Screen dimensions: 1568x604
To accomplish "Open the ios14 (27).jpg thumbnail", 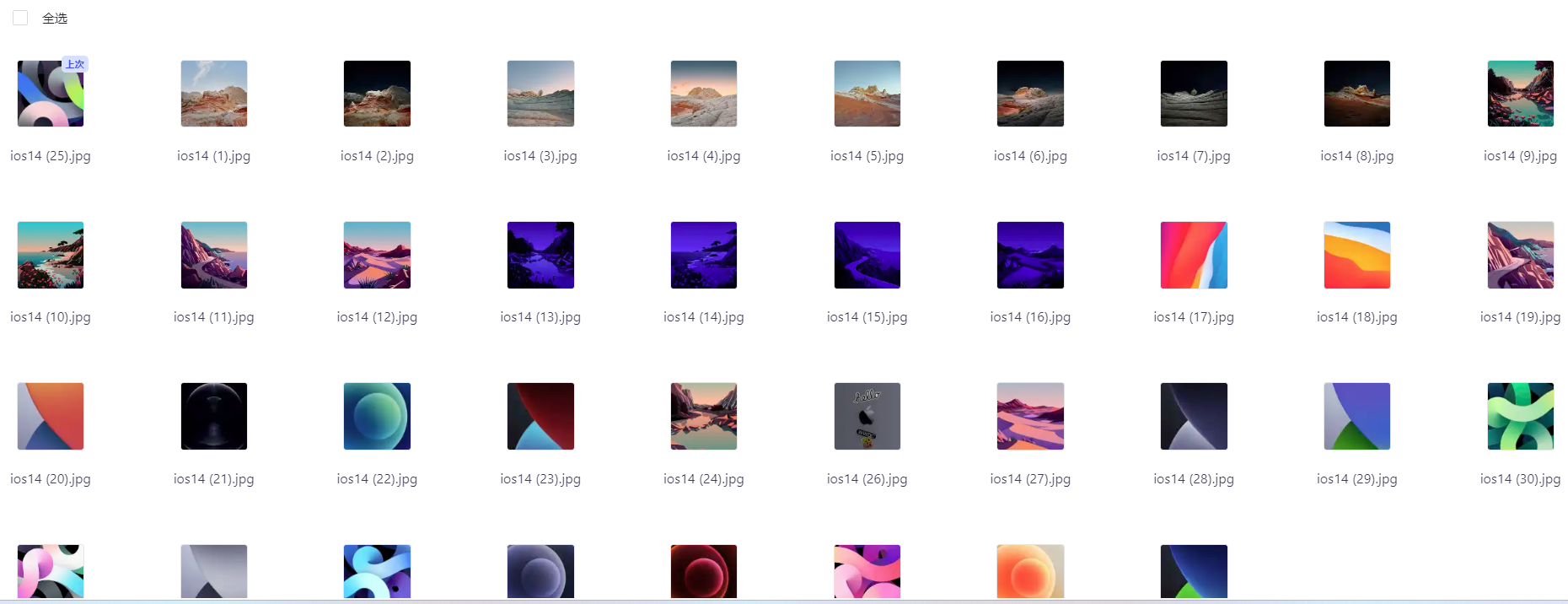I will 1030,417.
